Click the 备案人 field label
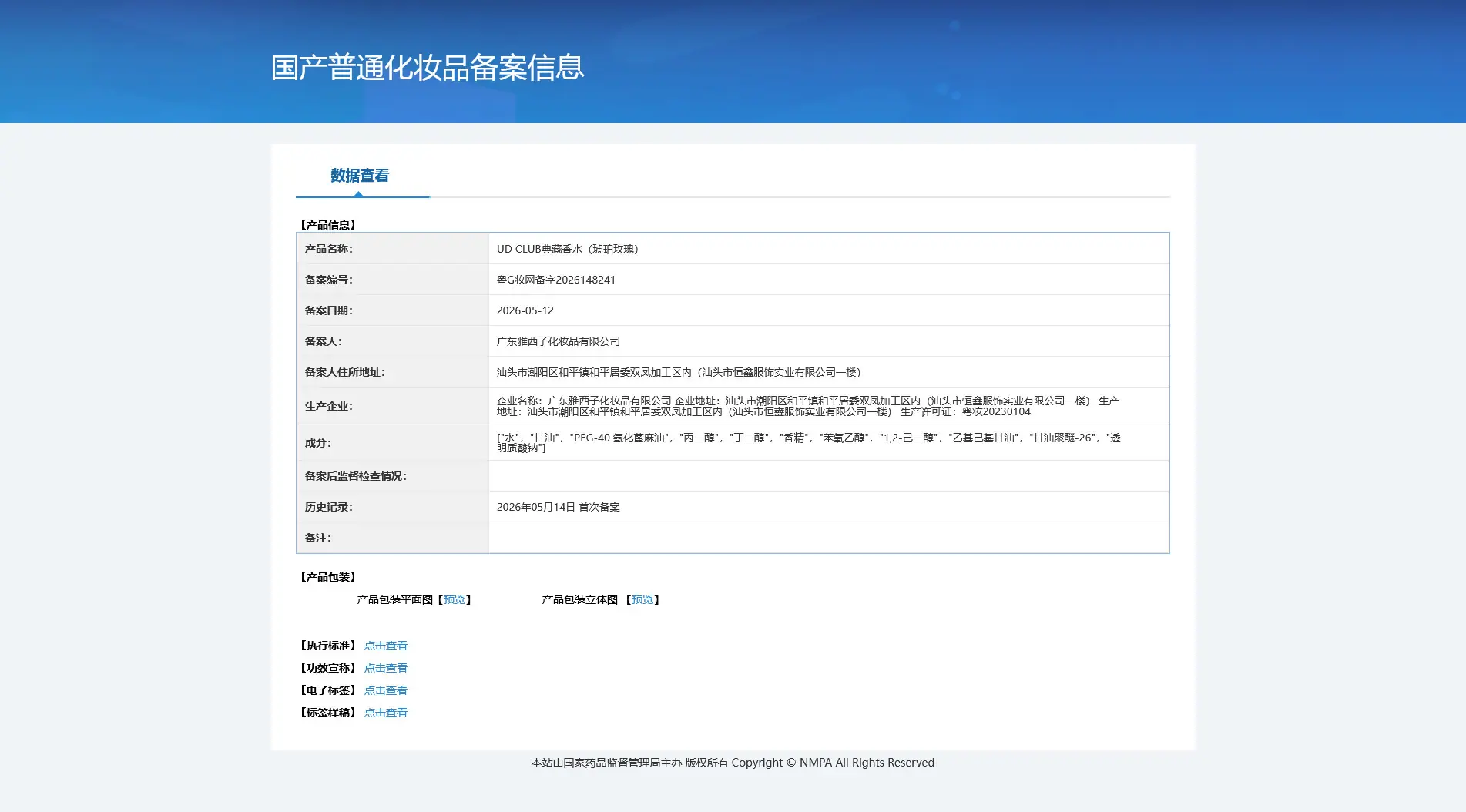 coord(324,341)
